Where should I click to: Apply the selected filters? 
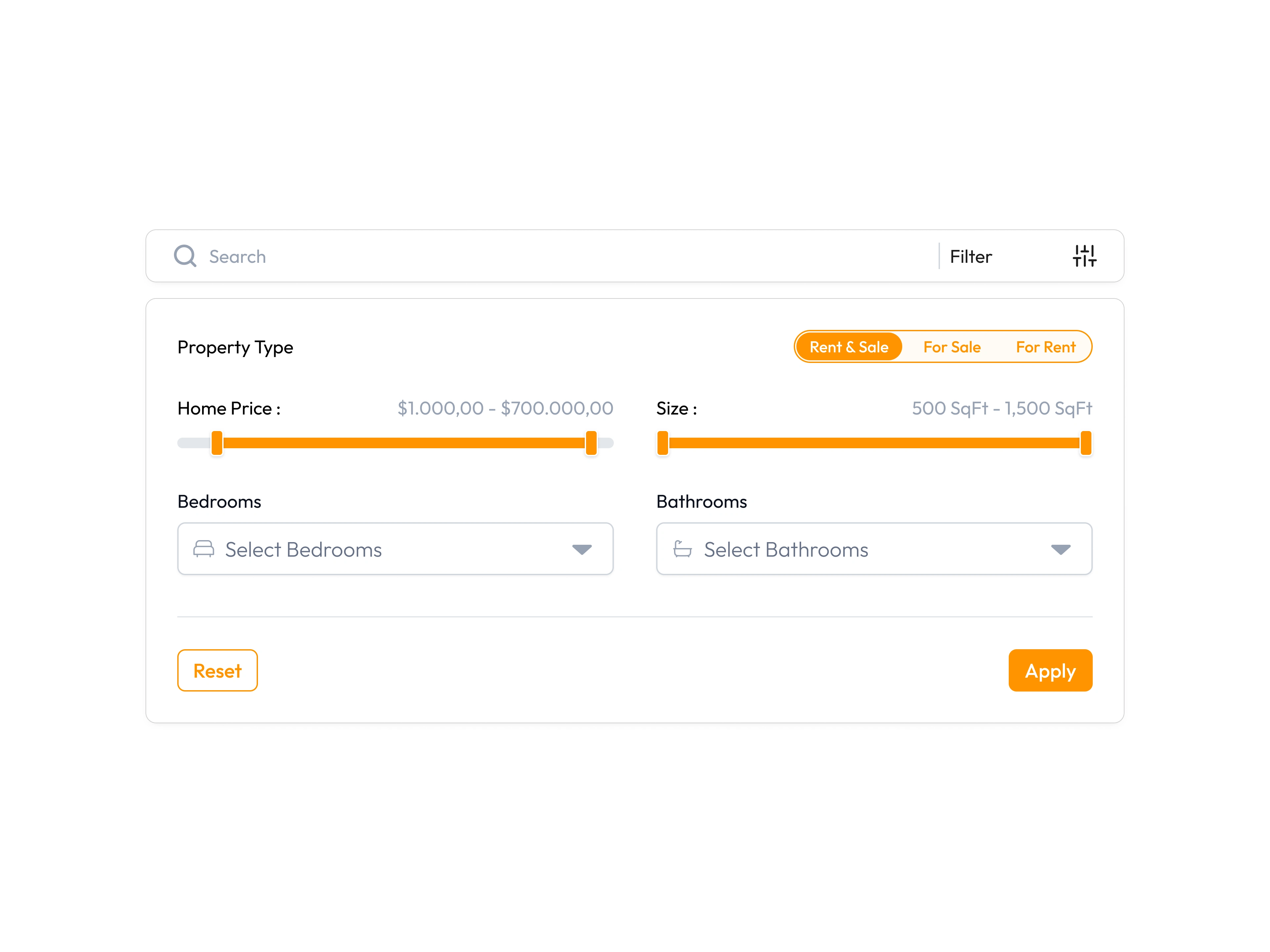(1050, 670)
